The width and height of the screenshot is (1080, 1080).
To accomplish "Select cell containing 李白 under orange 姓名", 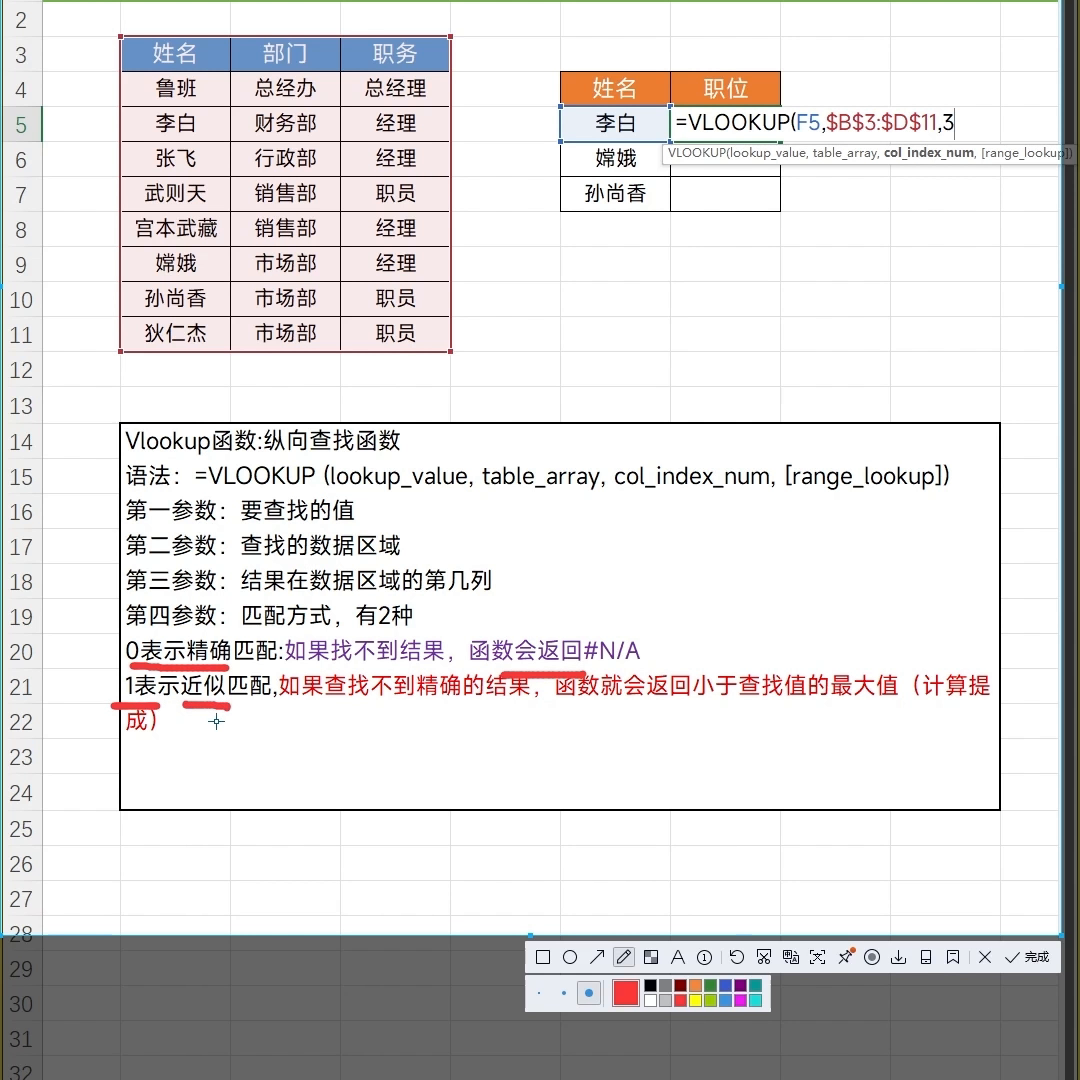I will point(615,123).
